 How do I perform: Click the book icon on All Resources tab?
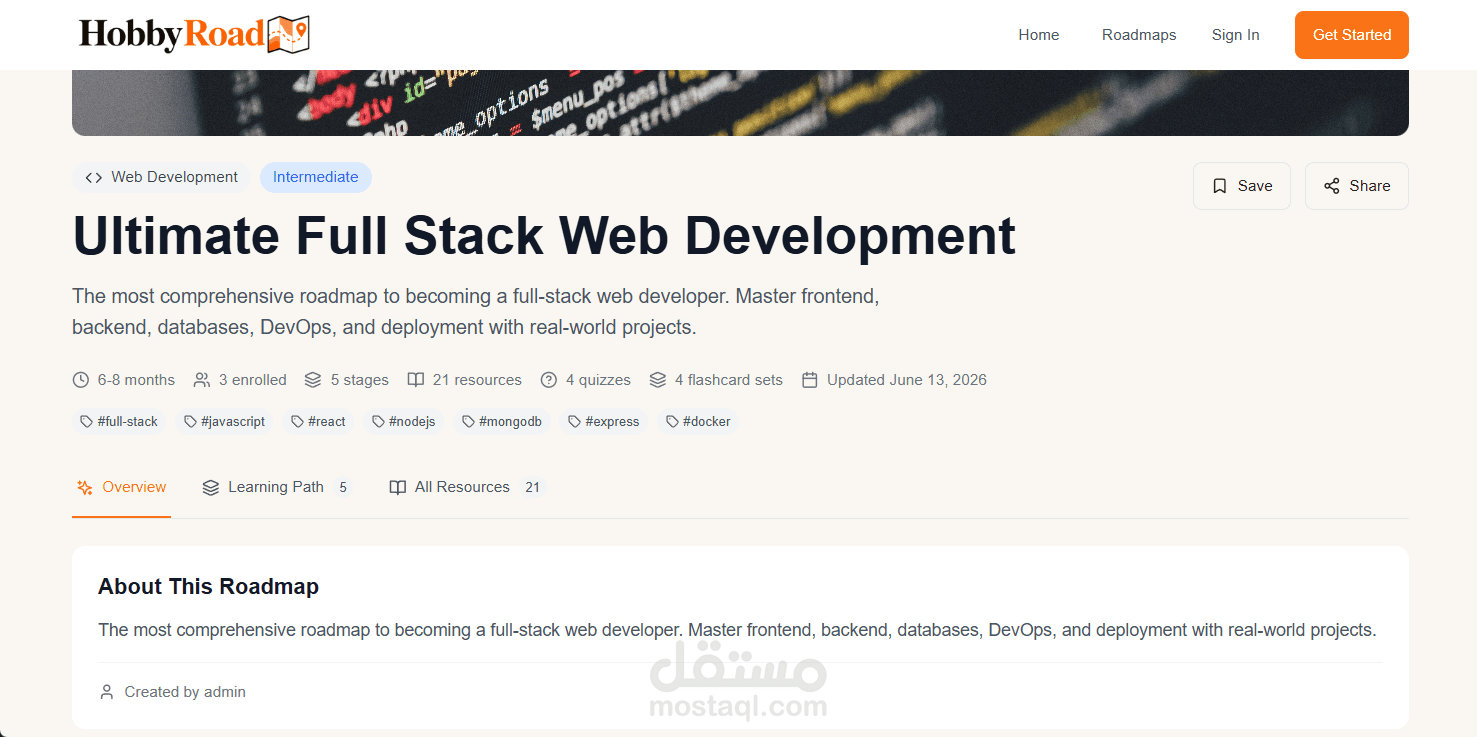click(398, 487)
